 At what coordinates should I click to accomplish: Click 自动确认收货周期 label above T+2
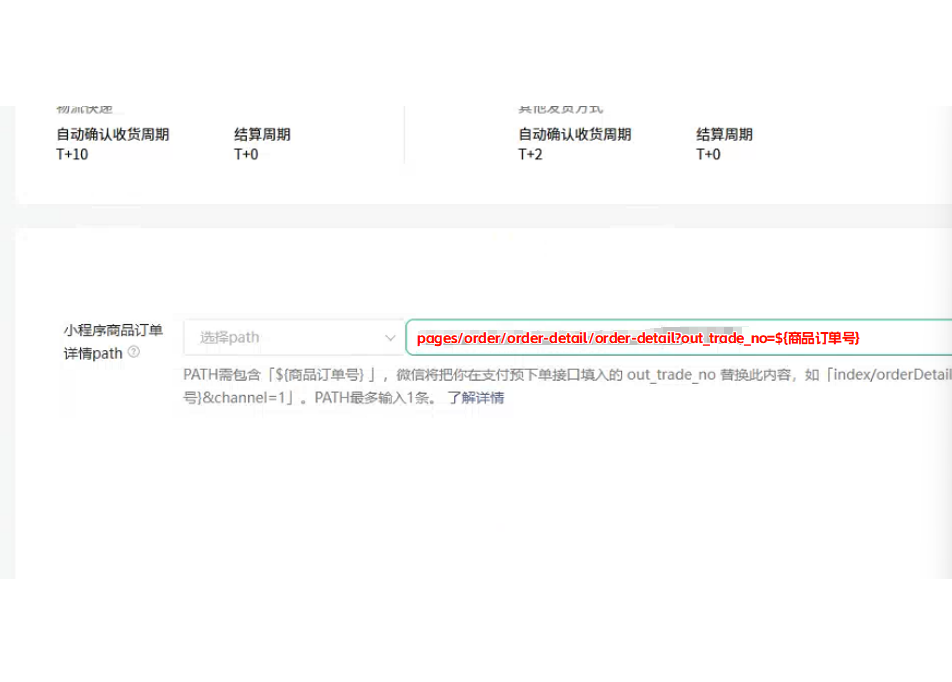[574, 135]
